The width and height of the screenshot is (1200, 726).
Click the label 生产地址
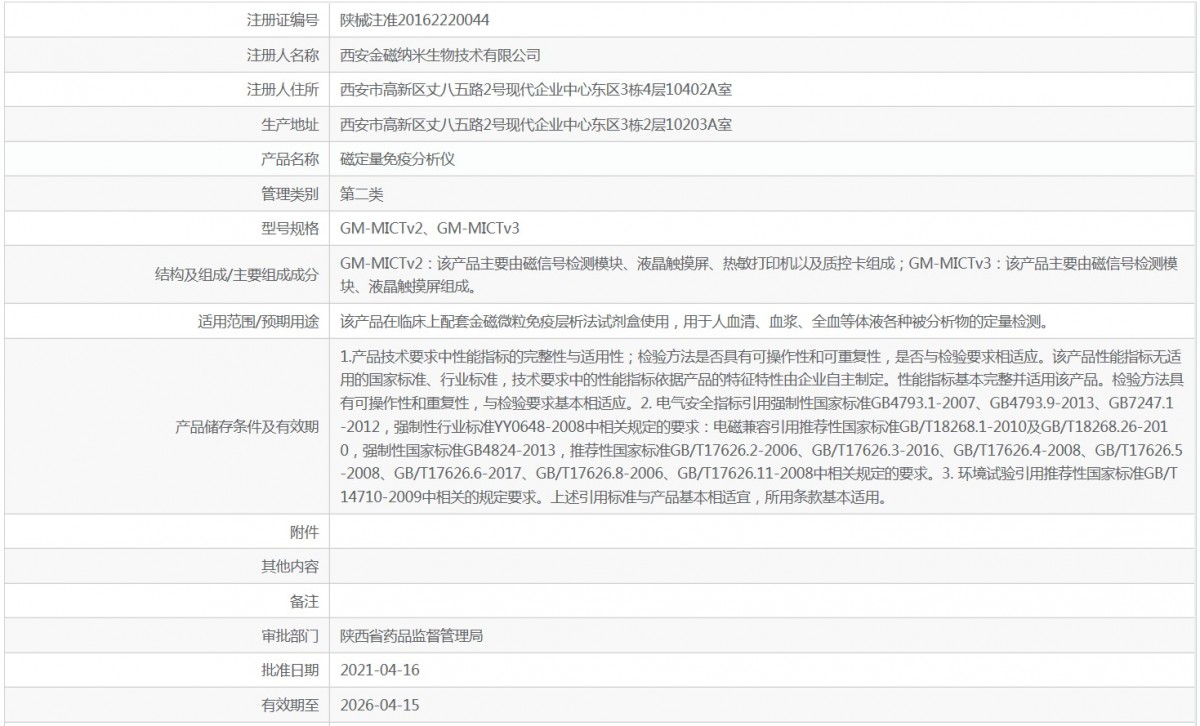(x=290, y=125)
